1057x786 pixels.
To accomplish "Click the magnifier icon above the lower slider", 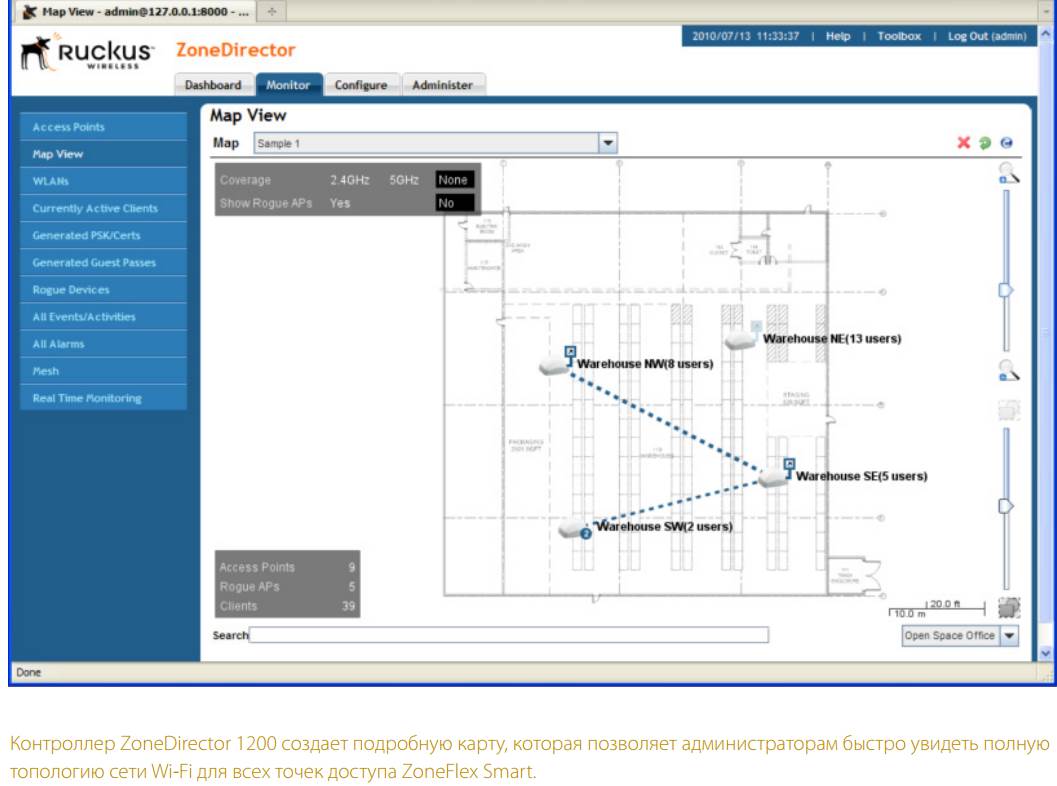I will 1007,370.
